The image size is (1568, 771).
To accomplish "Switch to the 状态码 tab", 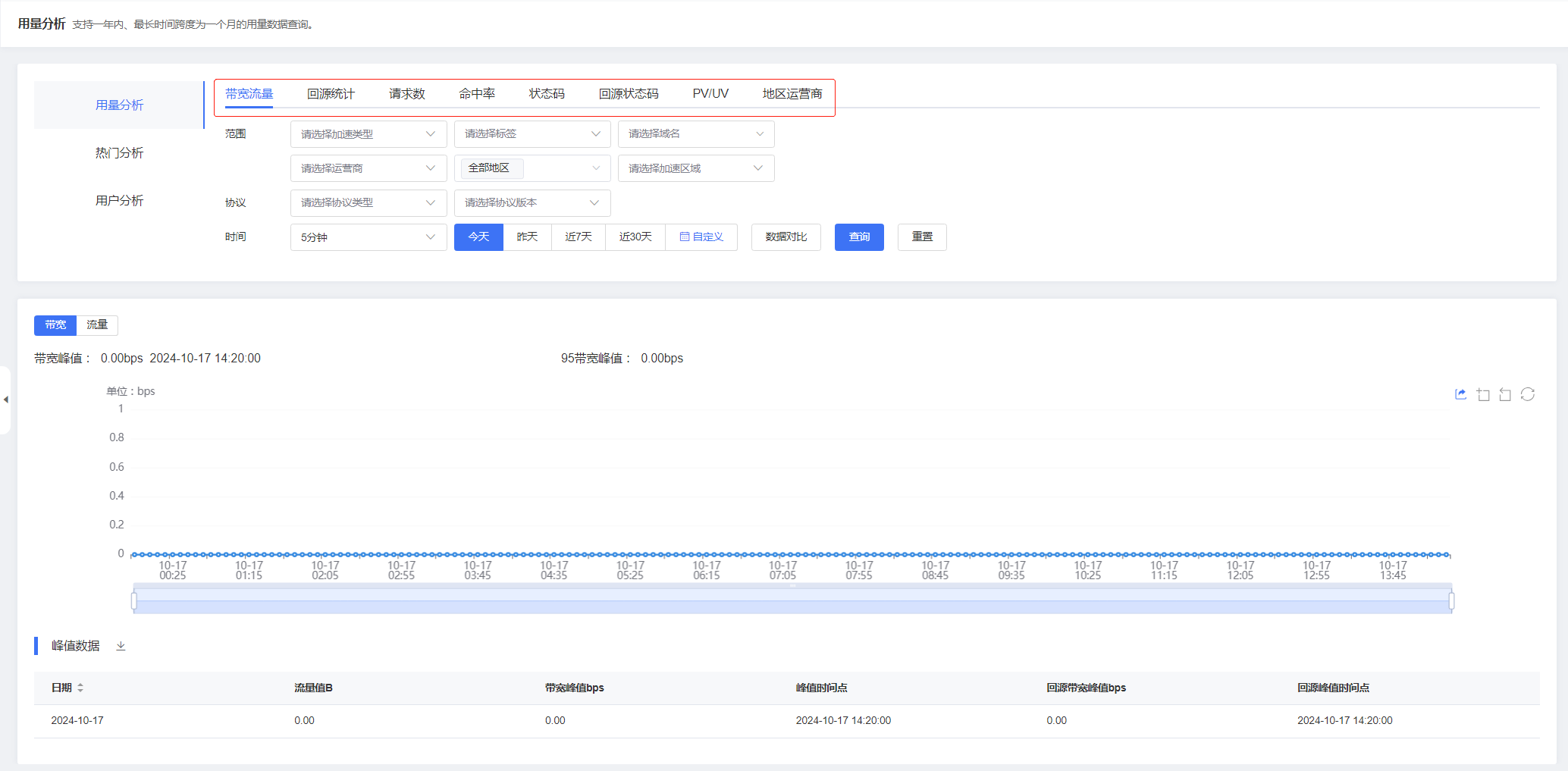I will (547, 94).
